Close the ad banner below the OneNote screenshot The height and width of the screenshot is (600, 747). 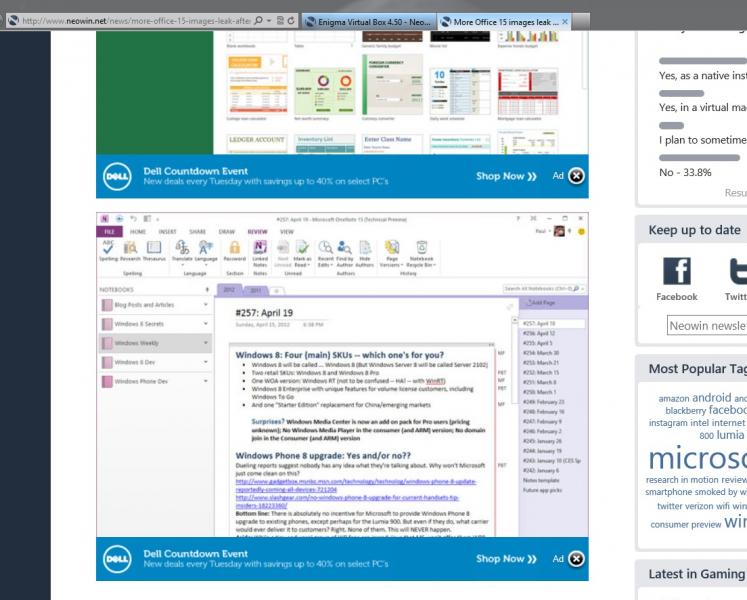pyautogui.click(x=576, y=559)
